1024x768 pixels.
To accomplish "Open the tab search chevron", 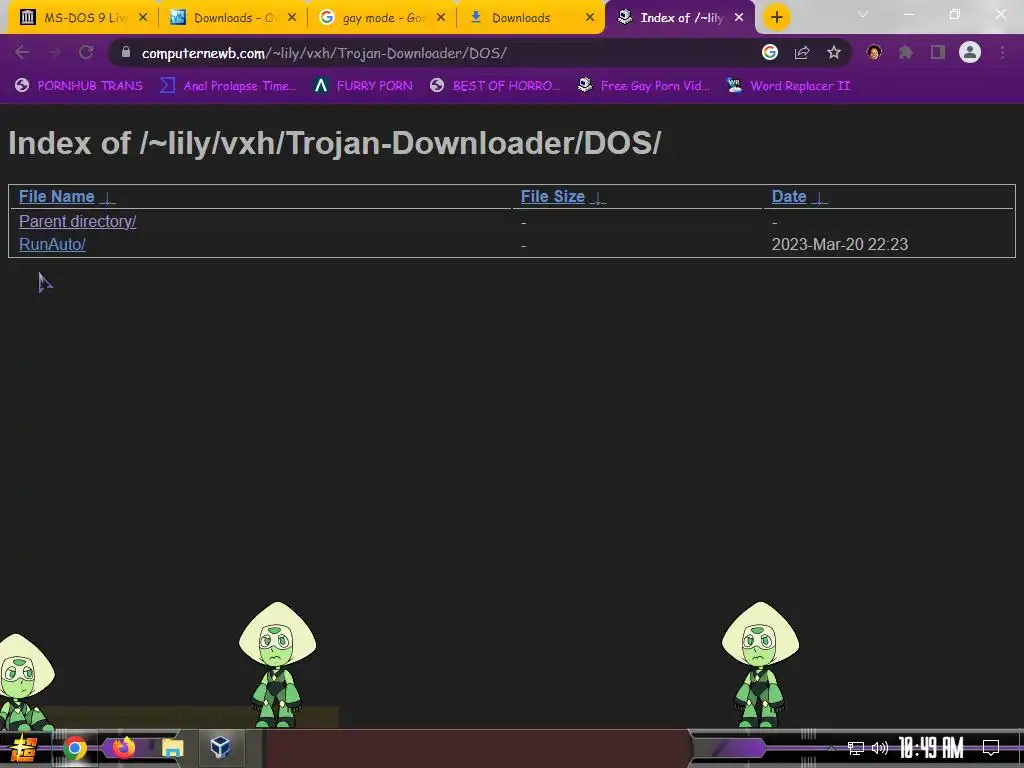I will tap(863, 14).
